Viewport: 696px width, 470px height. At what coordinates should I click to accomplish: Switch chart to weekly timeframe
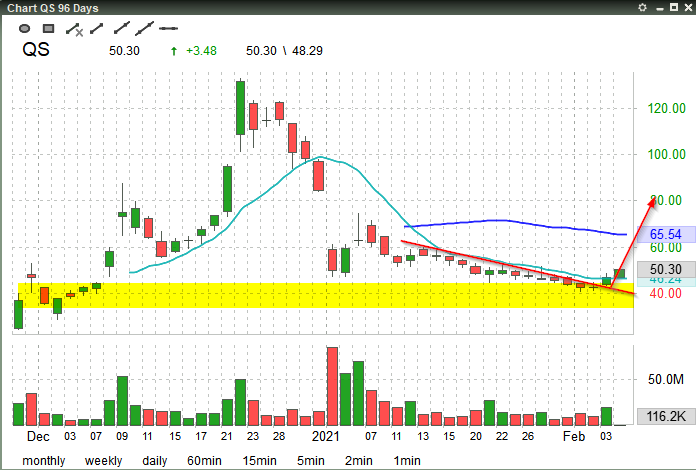103,461
